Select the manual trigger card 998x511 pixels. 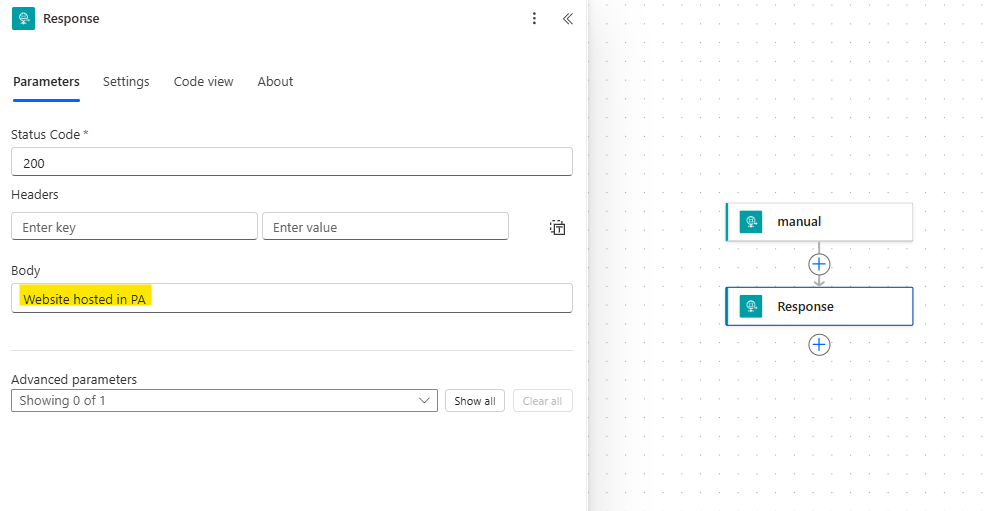point(819,221)
